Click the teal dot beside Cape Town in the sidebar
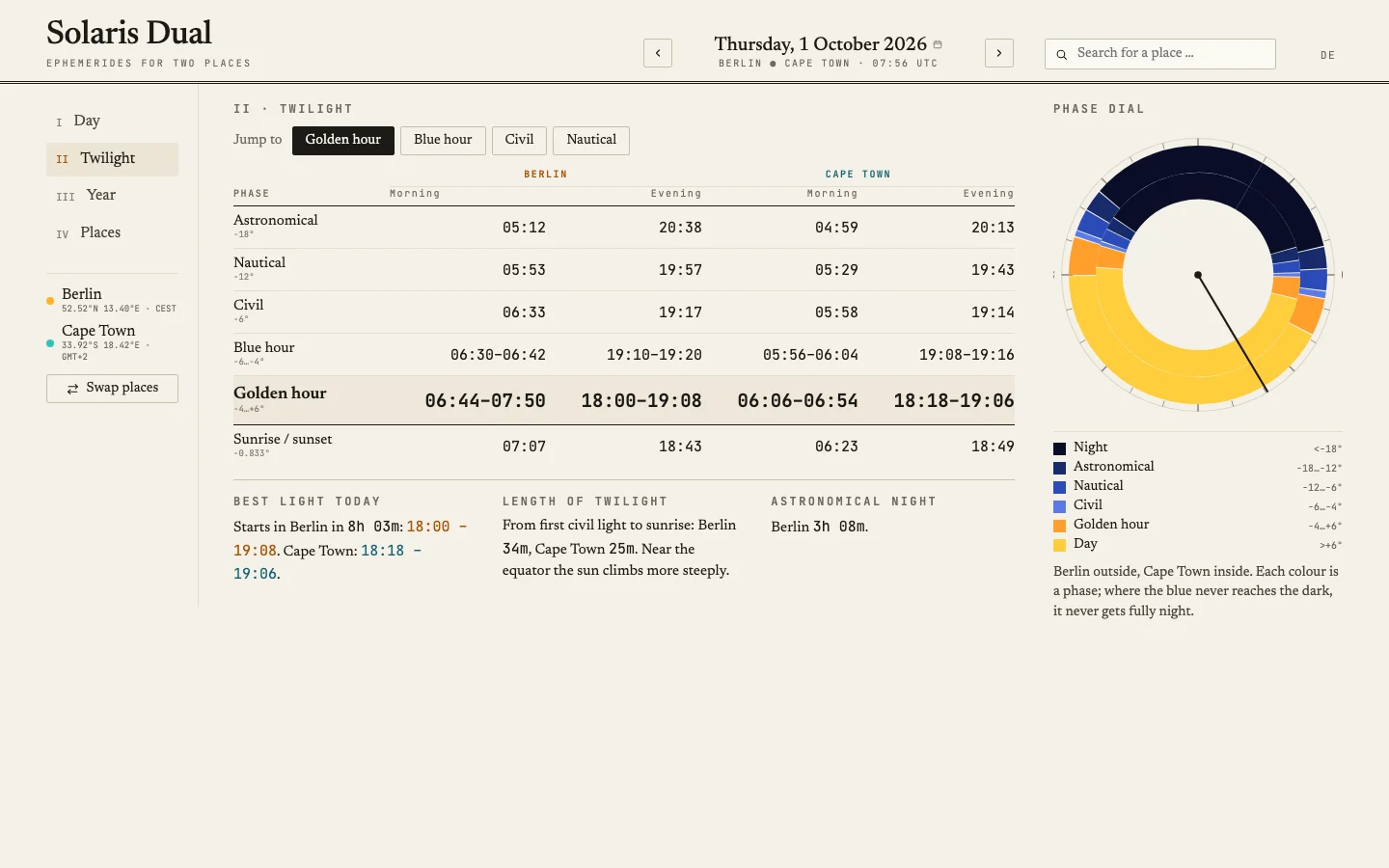 point(50,342)
